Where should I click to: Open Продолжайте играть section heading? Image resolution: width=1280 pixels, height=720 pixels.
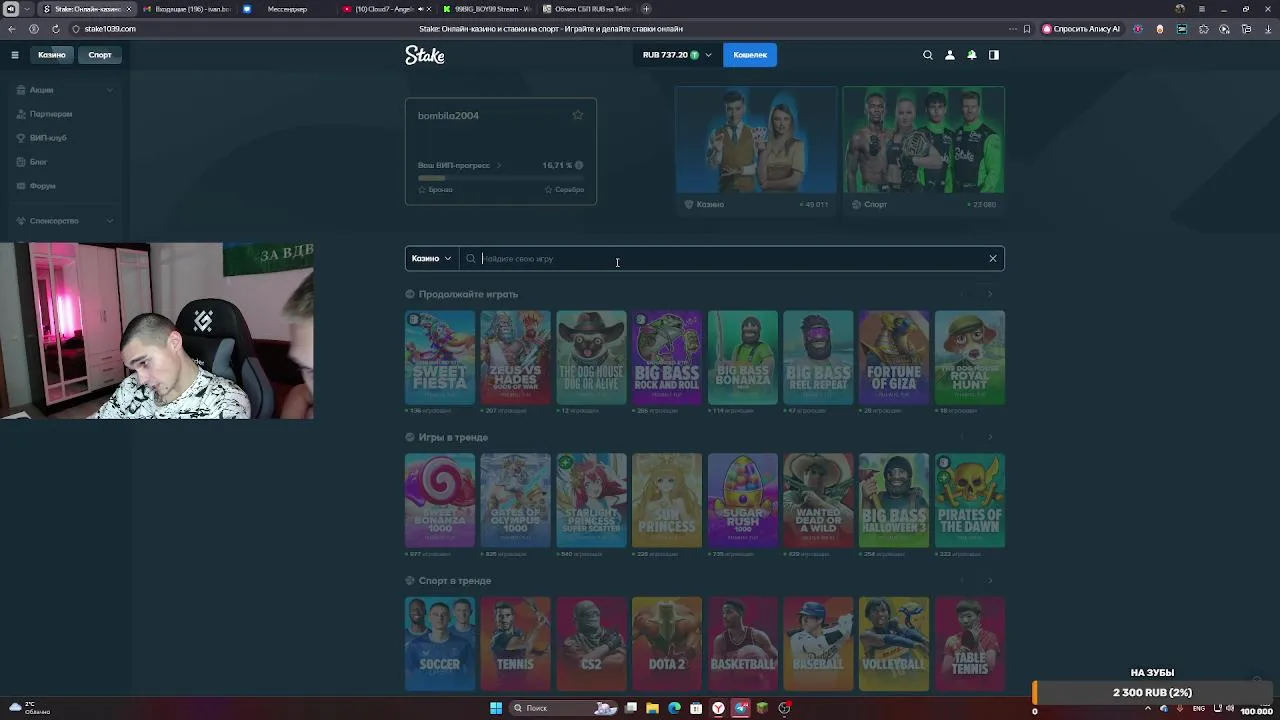tap(468, 295)
